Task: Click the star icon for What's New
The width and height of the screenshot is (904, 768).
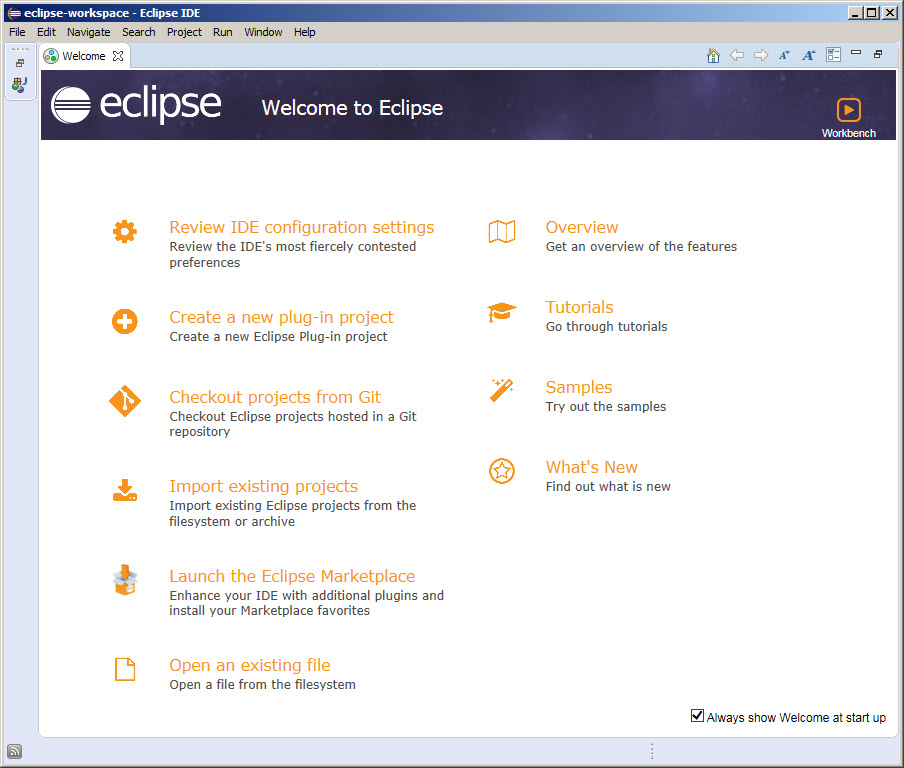Action: 502,471
